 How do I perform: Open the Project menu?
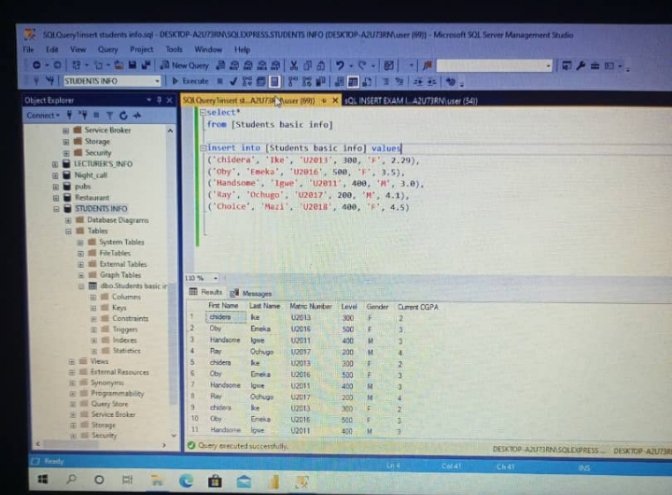(x=141, y=49)
